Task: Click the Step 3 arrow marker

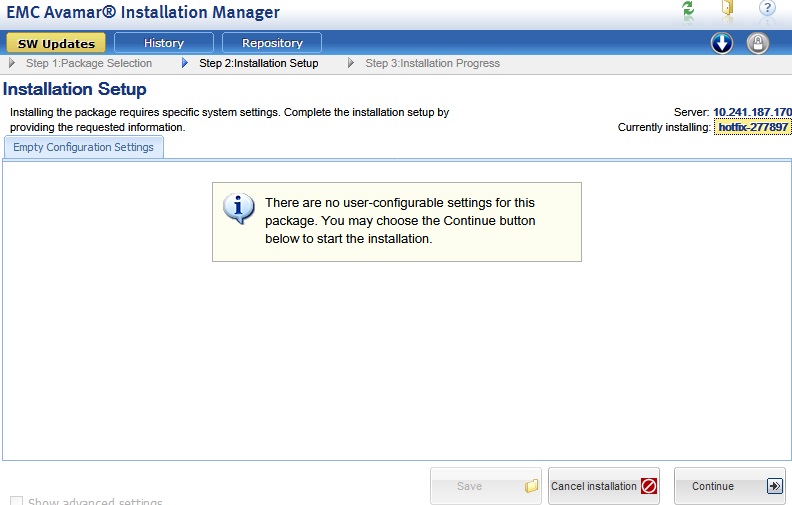Action: (x=351, y=63)
